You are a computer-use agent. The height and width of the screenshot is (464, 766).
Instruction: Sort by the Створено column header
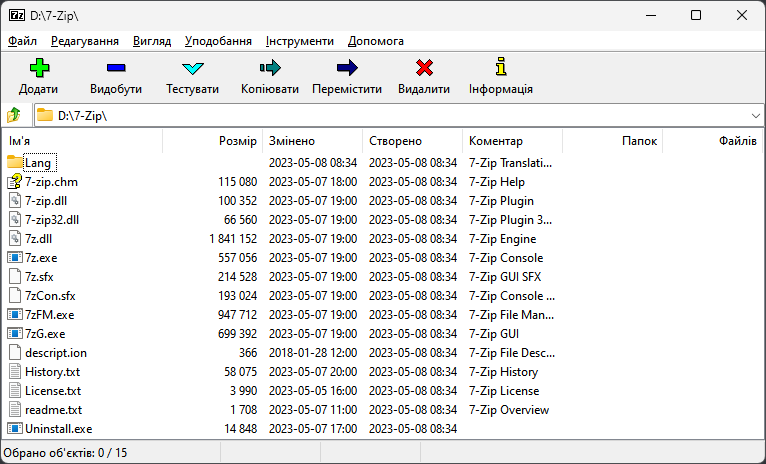[413, 141]
